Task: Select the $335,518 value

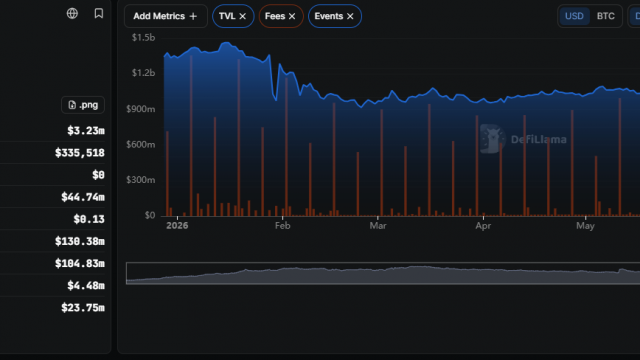Action: 80,153
